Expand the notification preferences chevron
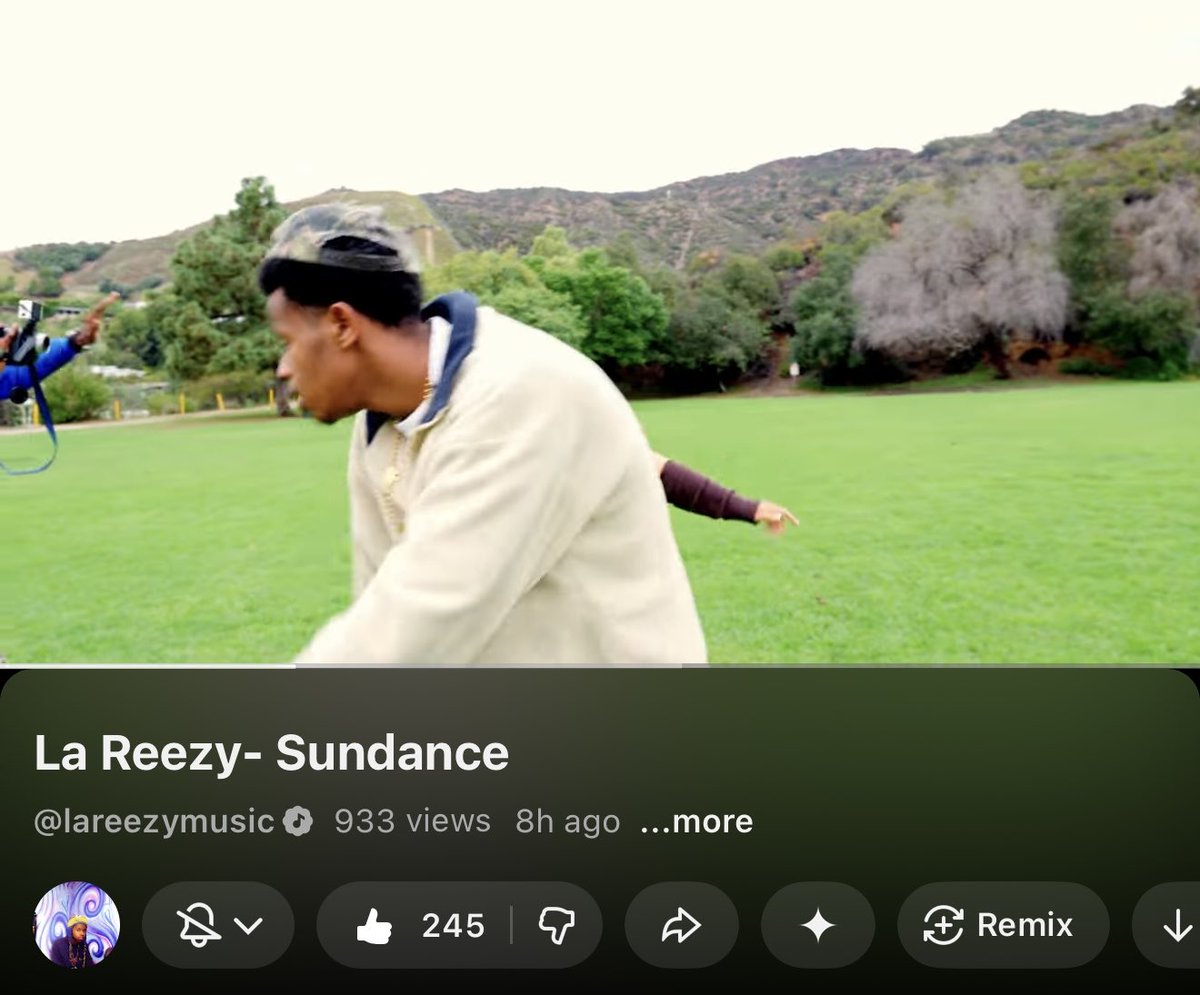Viewport: 1200px width, 995px height. pyautogui.click(x=249, y=926)
